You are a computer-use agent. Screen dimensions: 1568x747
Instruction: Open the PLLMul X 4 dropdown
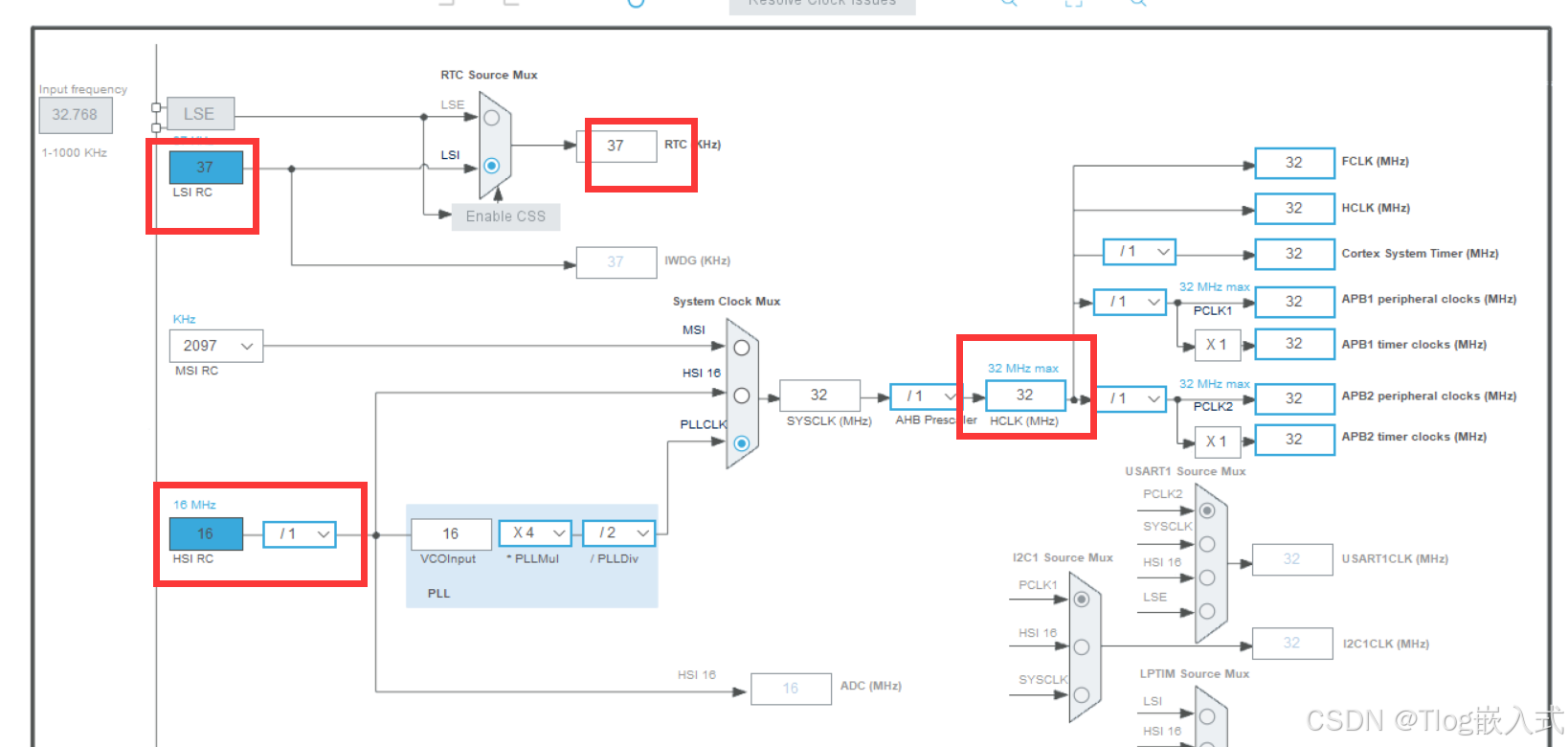535,532
